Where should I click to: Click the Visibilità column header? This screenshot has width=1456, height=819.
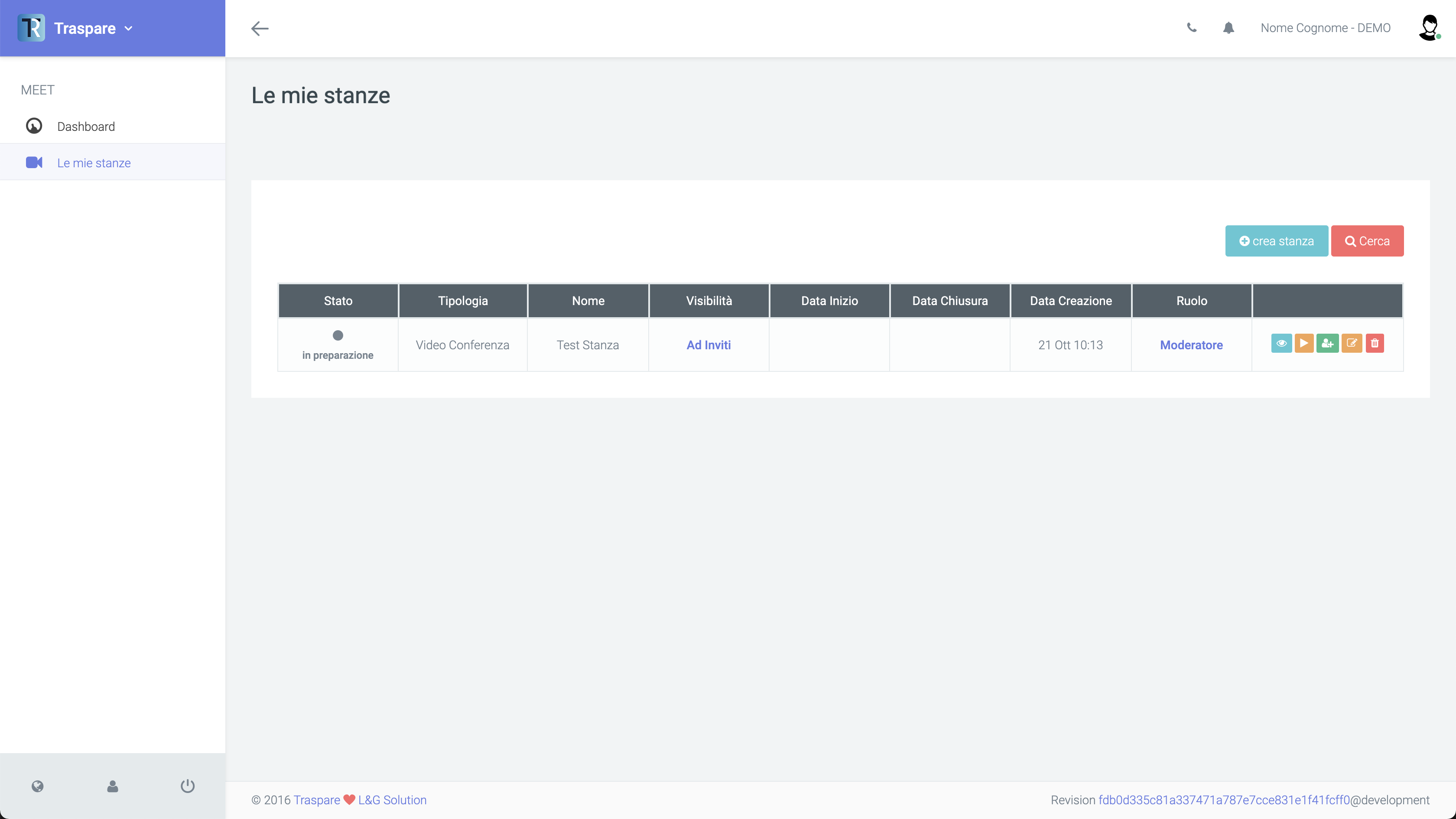(x=709, y=301)
